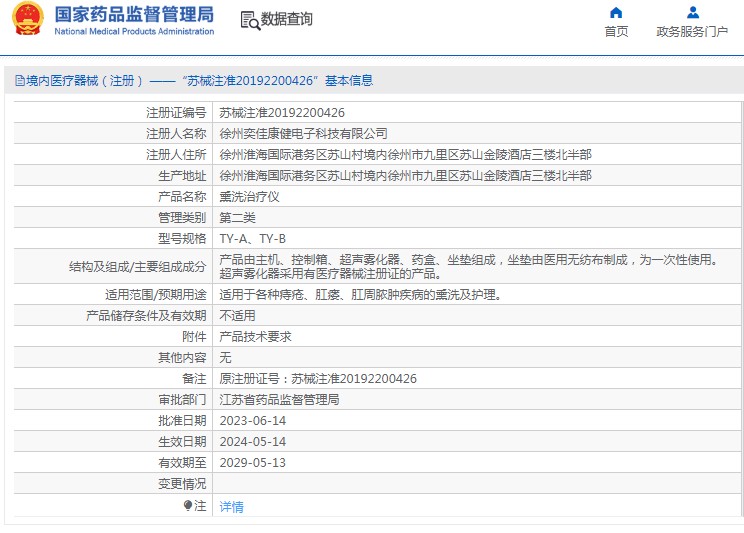Click the document icon before 境内医疗器械
744x533 pixels.
point(19,81)
